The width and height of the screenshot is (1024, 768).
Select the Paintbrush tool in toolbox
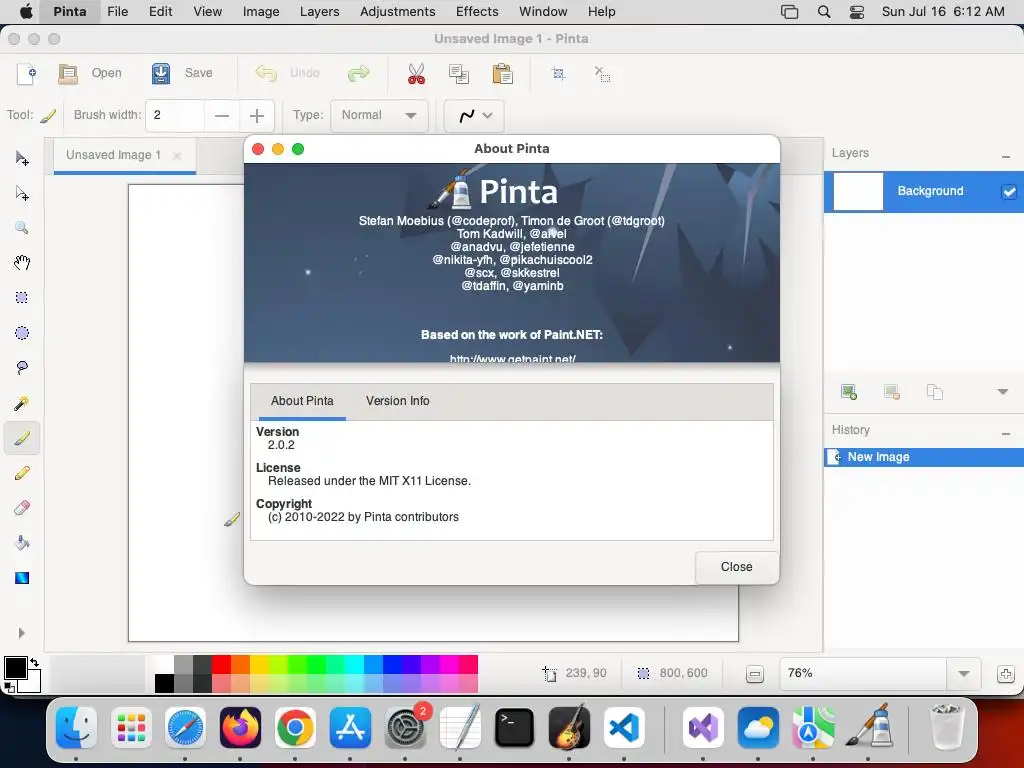(22, 438)
